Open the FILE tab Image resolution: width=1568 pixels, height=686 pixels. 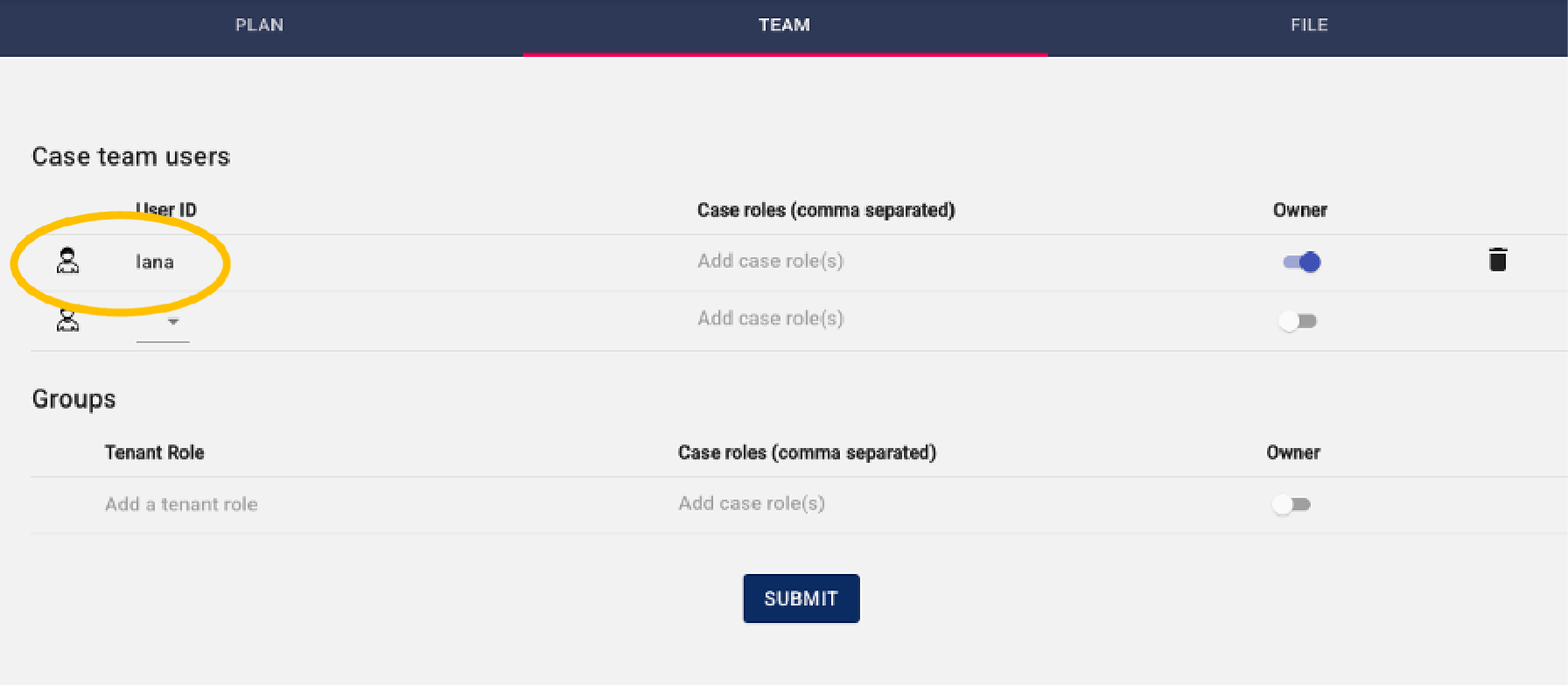1309,25
